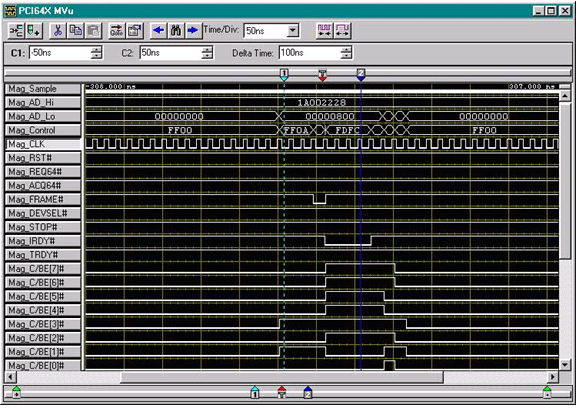Select the Mag_C/BE[5]# signal label
Image resolution: width=581 pixels, height=410 pixels.
coord(43,296)
